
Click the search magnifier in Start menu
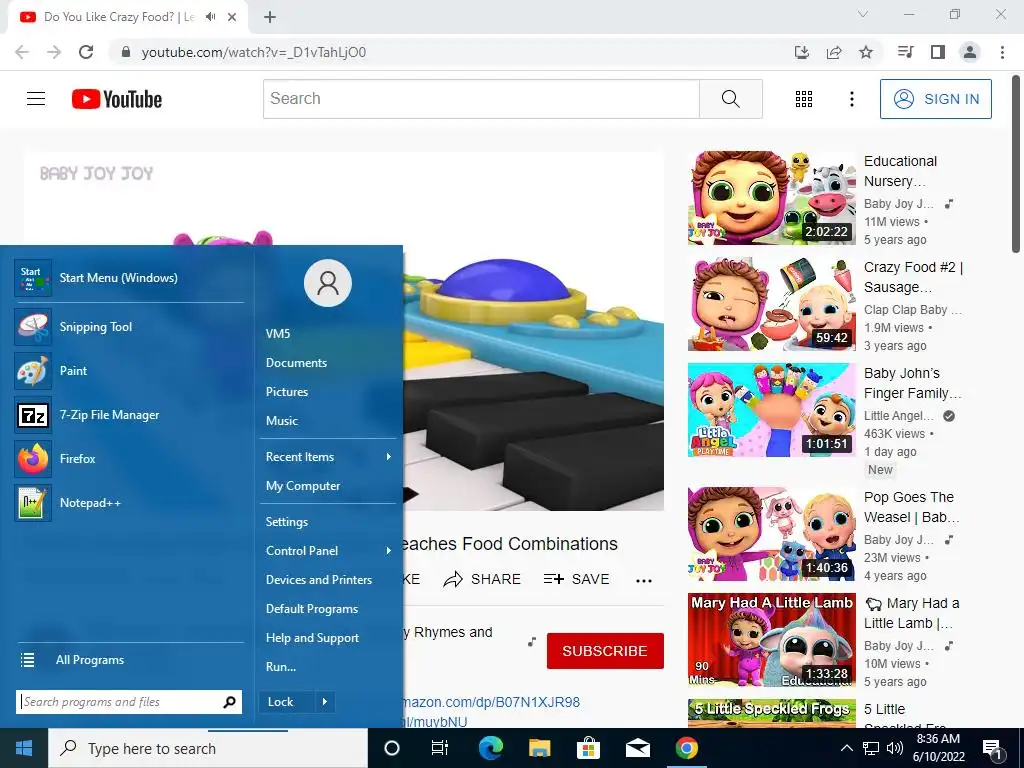pos(229,702)
